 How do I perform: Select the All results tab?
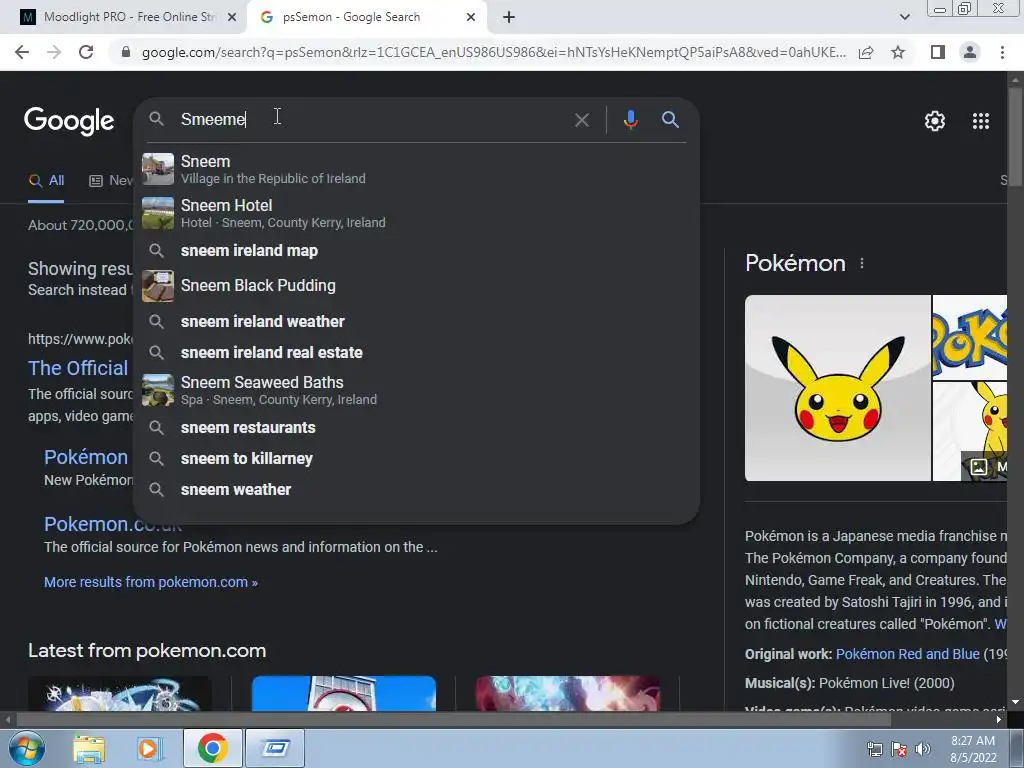tap(46, 181)
